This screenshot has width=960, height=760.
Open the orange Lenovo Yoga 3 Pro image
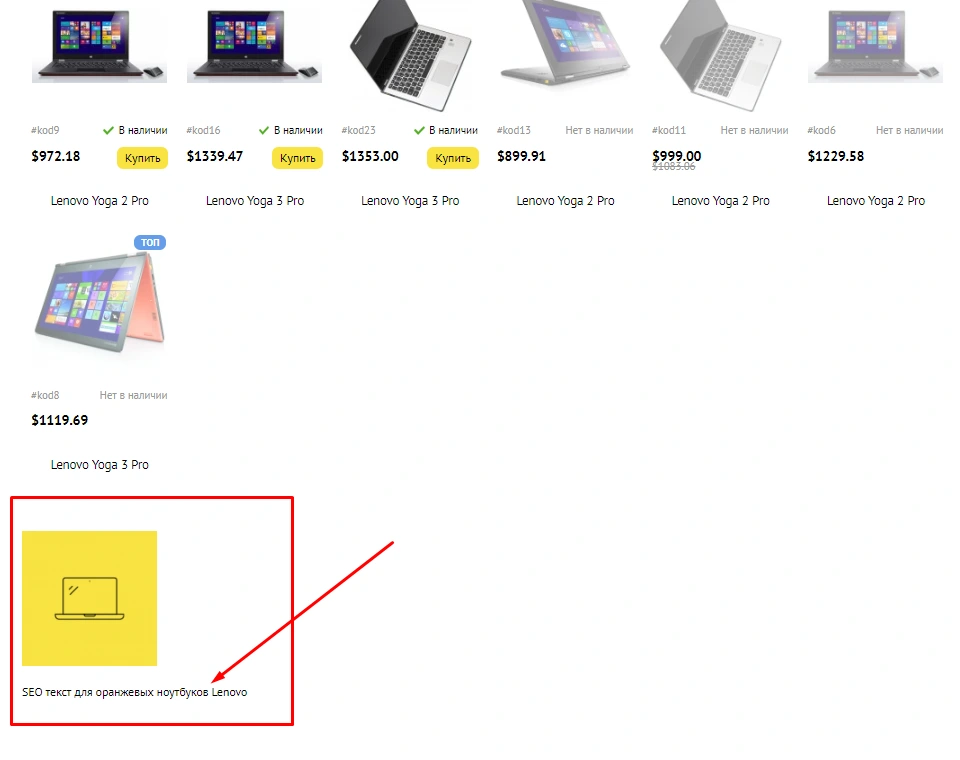[x=99, y=303]
